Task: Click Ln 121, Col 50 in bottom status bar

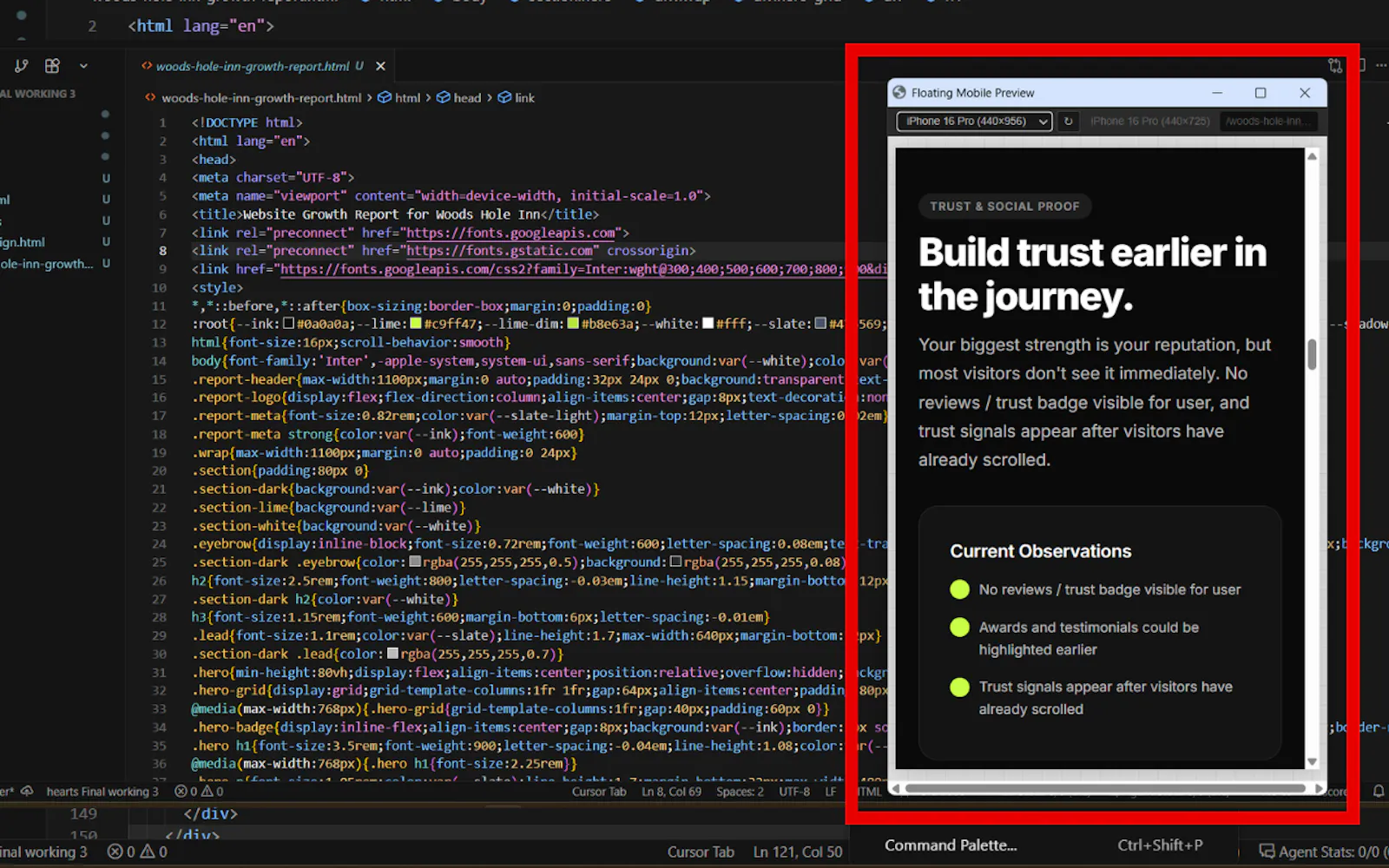Action: pyautogui.click(x=798, y=852)
